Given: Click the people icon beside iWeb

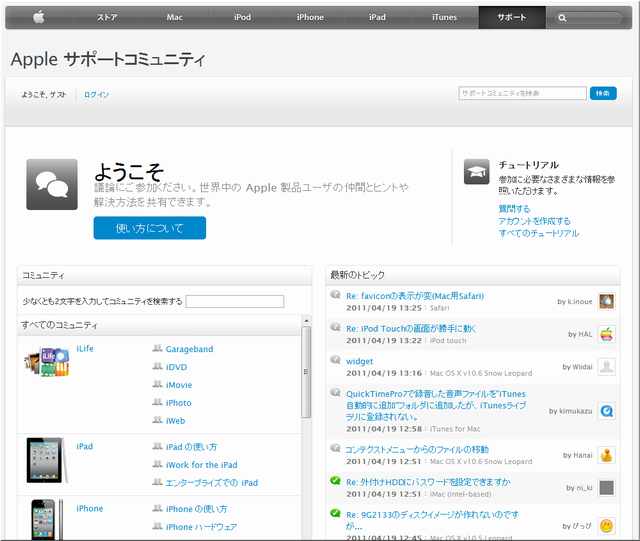Looking at the screenshot, I should (x=158, y=420).
